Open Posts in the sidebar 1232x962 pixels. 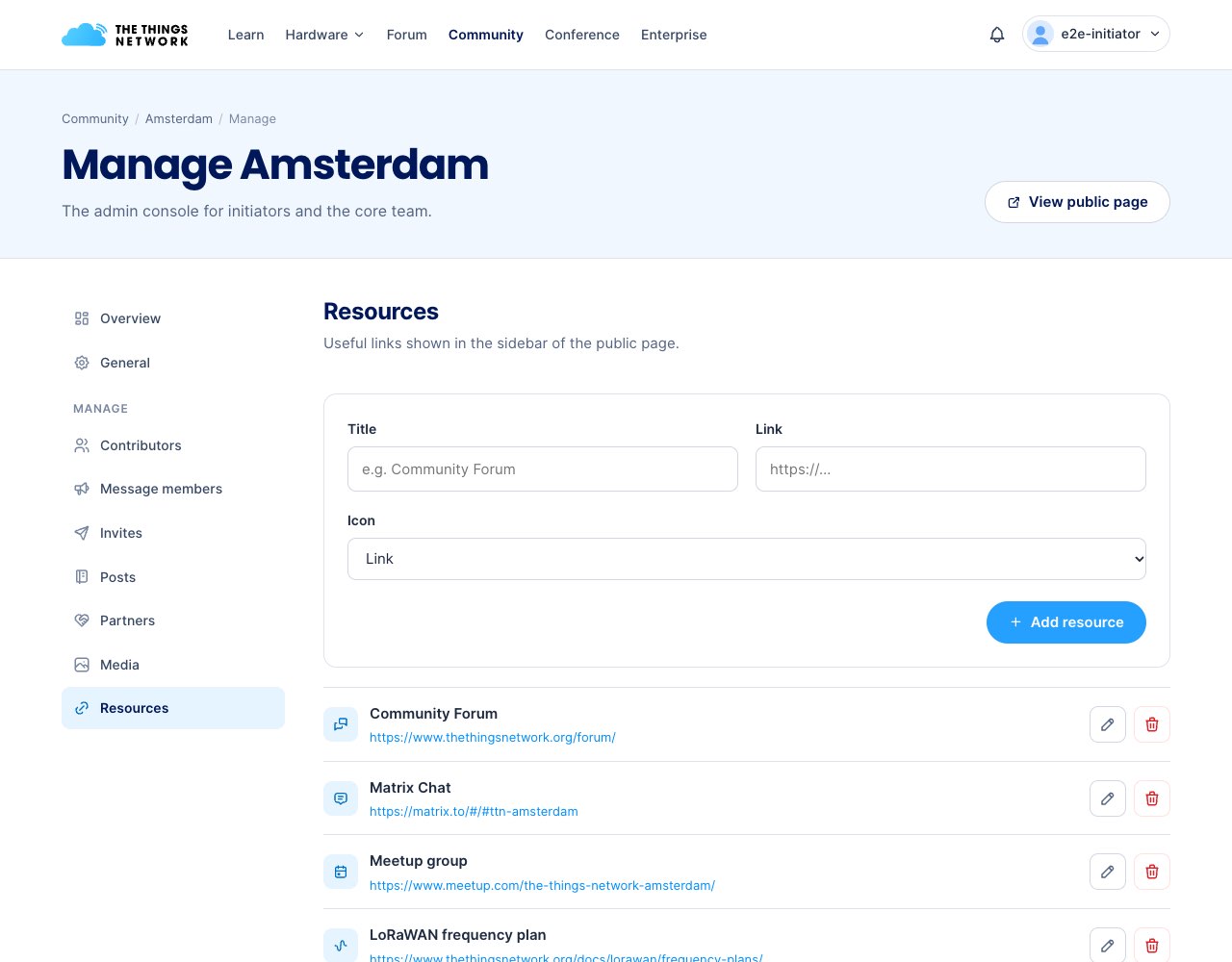[x=173, y=577]
